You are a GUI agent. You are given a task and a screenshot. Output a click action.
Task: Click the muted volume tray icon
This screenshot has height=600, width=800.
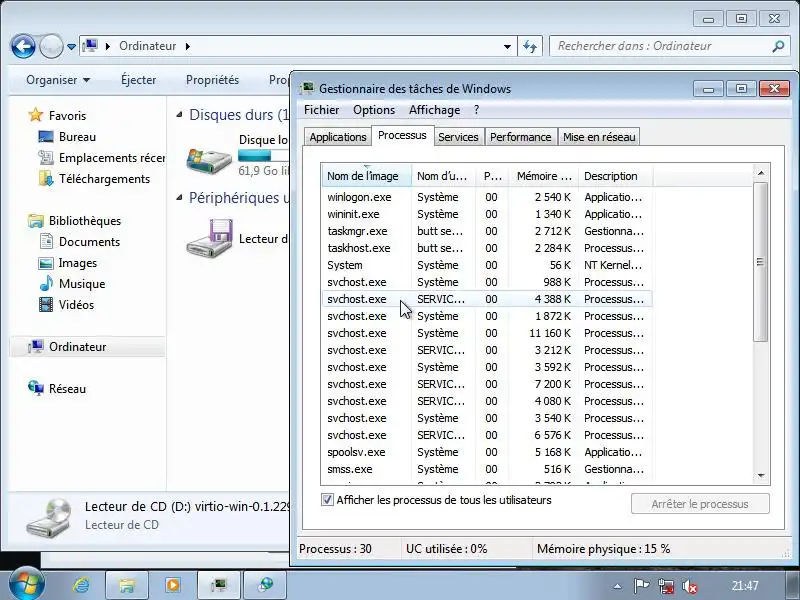click(690, 586)
